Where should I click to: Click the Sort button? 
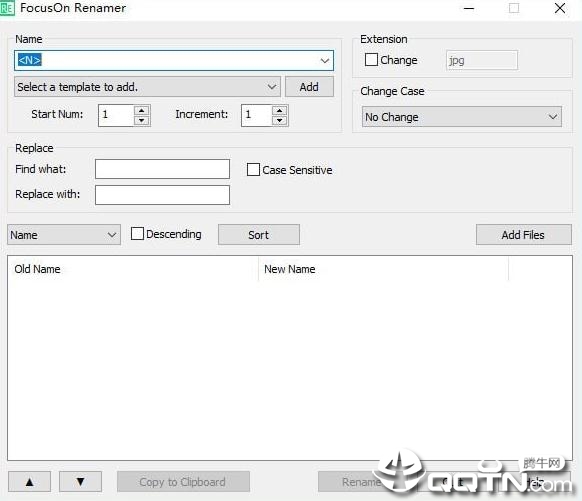(x=259, y=235)
